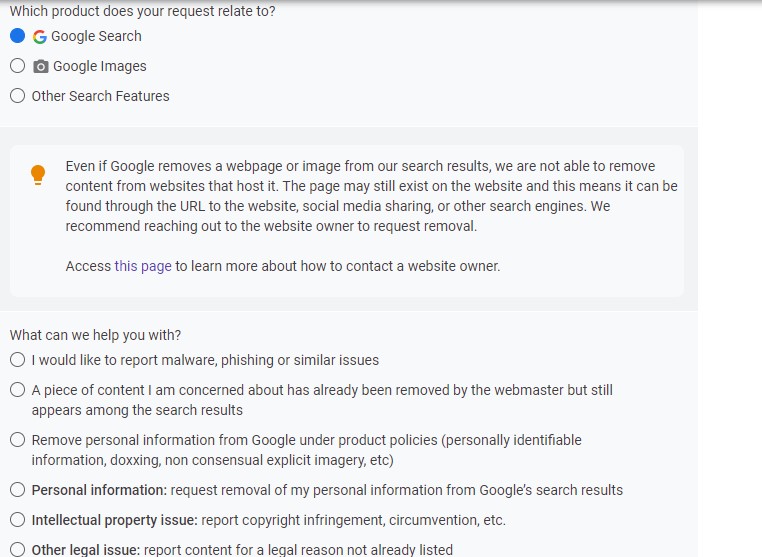
Task: Click the "Google Images" label text
Action: click(x=100, y=67)
